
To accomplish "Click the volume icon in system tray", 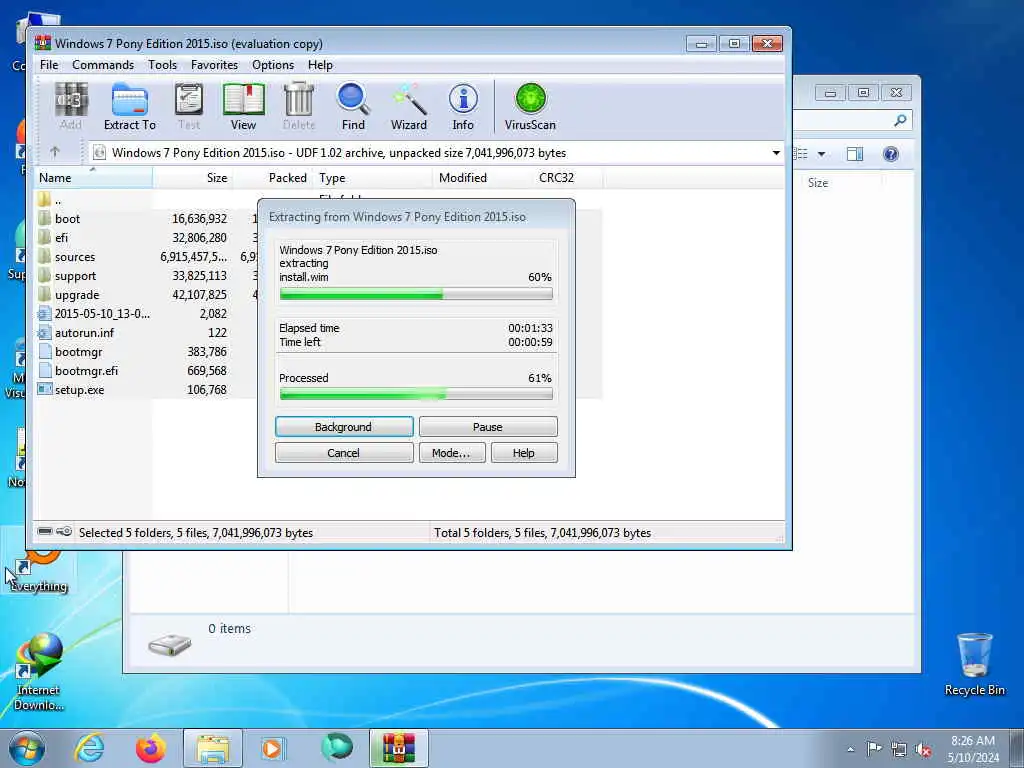I will pos(923,749).
